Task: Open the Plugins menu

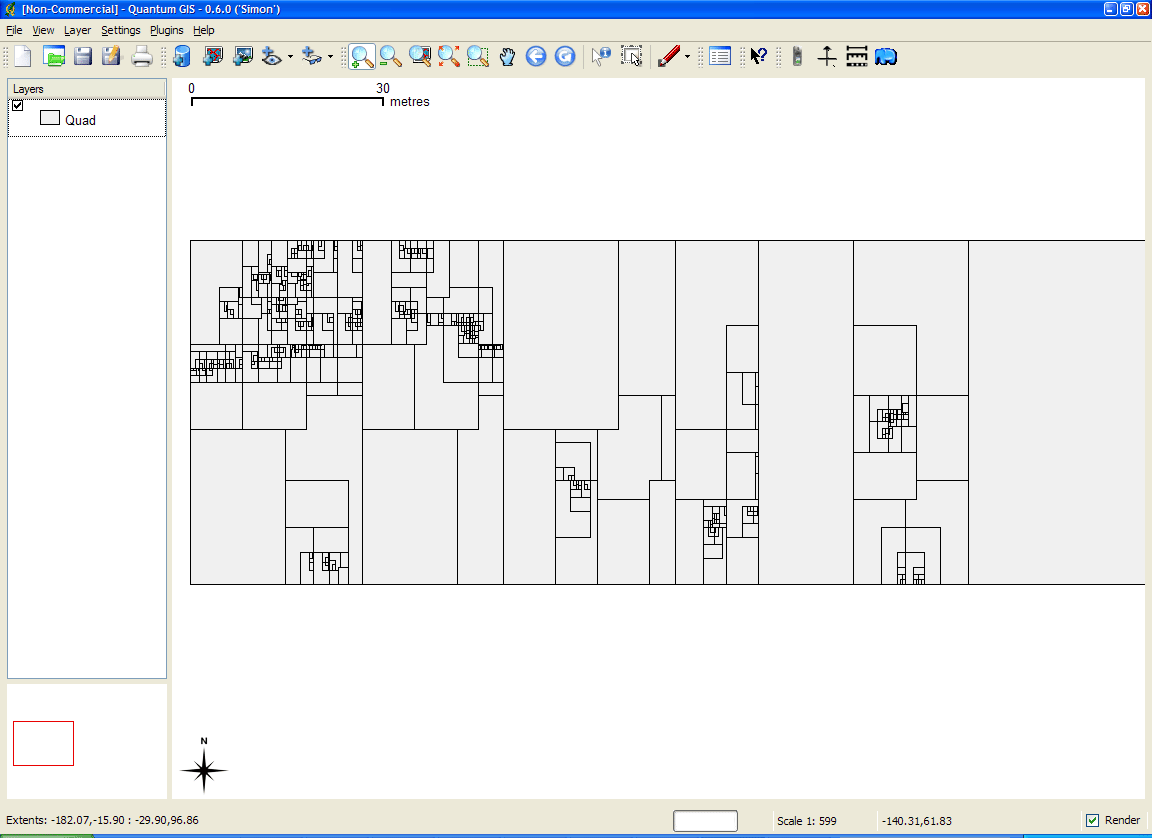Action: [167, 31]
